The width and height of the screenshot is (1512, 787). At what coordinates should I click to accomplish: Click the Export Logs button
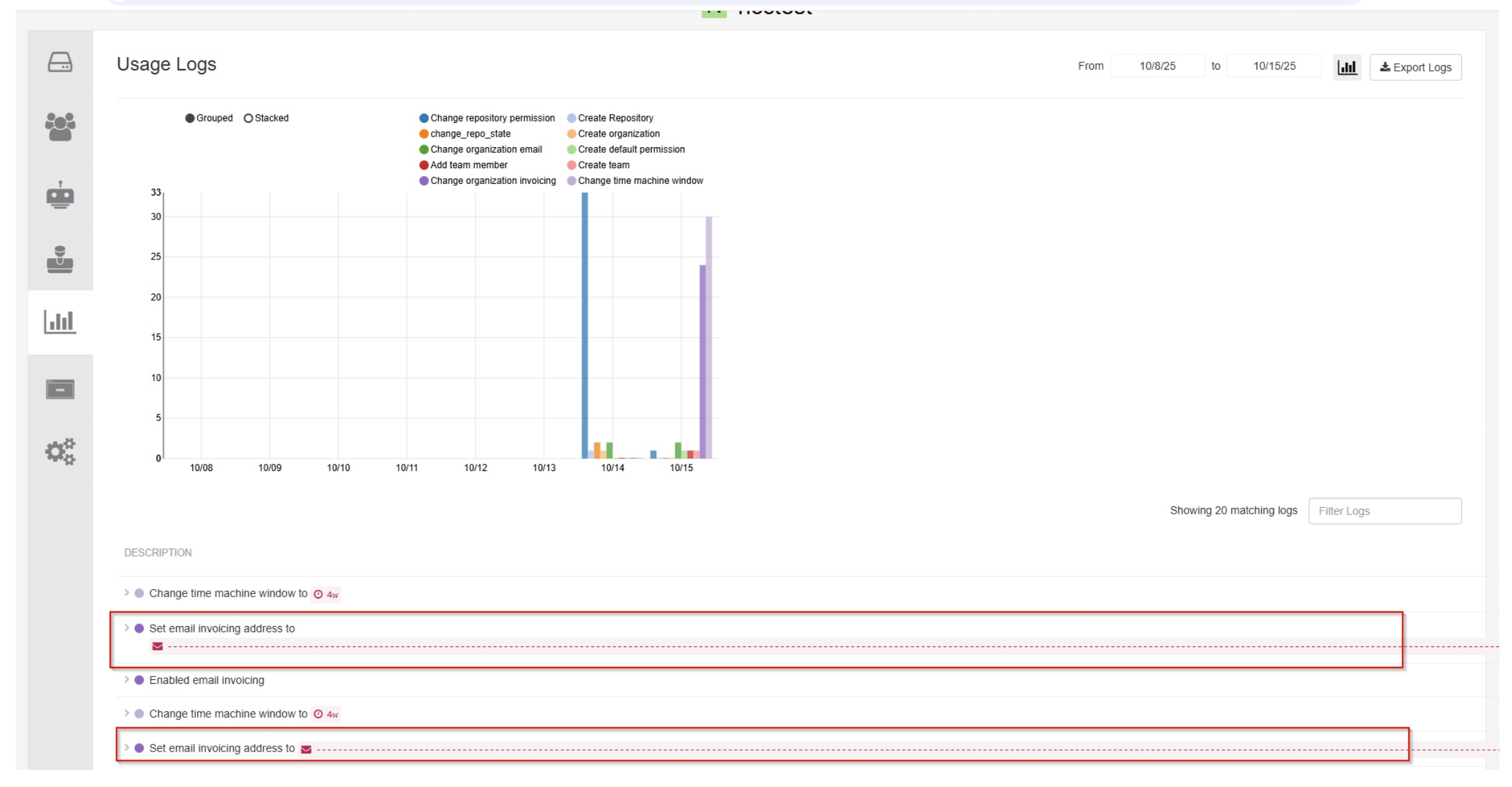pos(1415,67)
